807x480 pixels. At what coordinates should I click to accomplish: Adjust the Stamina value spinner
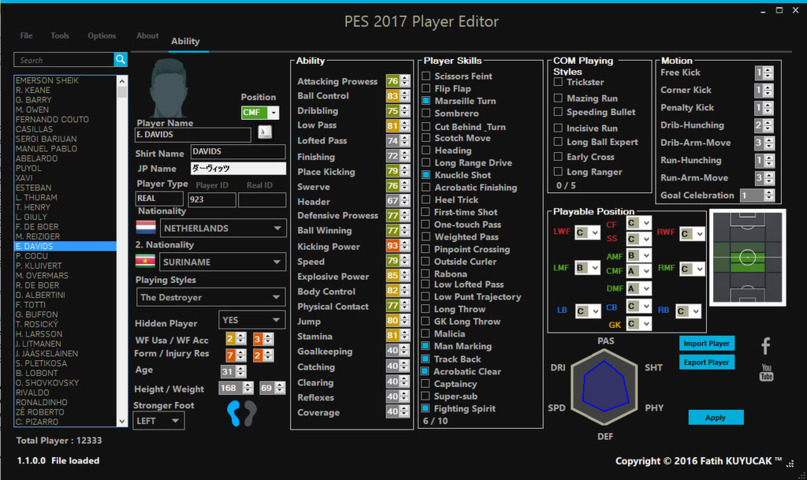[x=405, y=335]
